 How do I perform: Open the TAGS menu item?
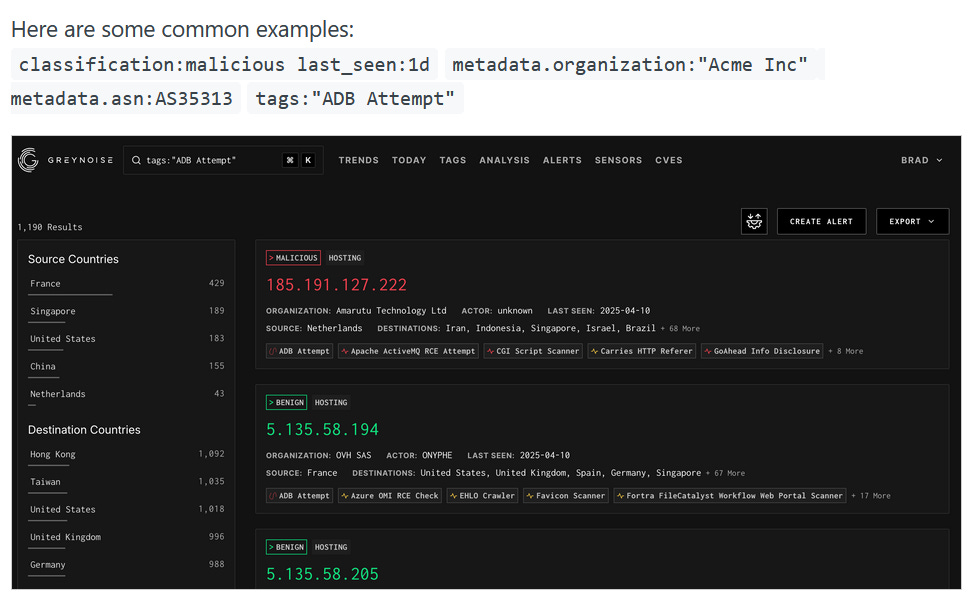(452, 160)
